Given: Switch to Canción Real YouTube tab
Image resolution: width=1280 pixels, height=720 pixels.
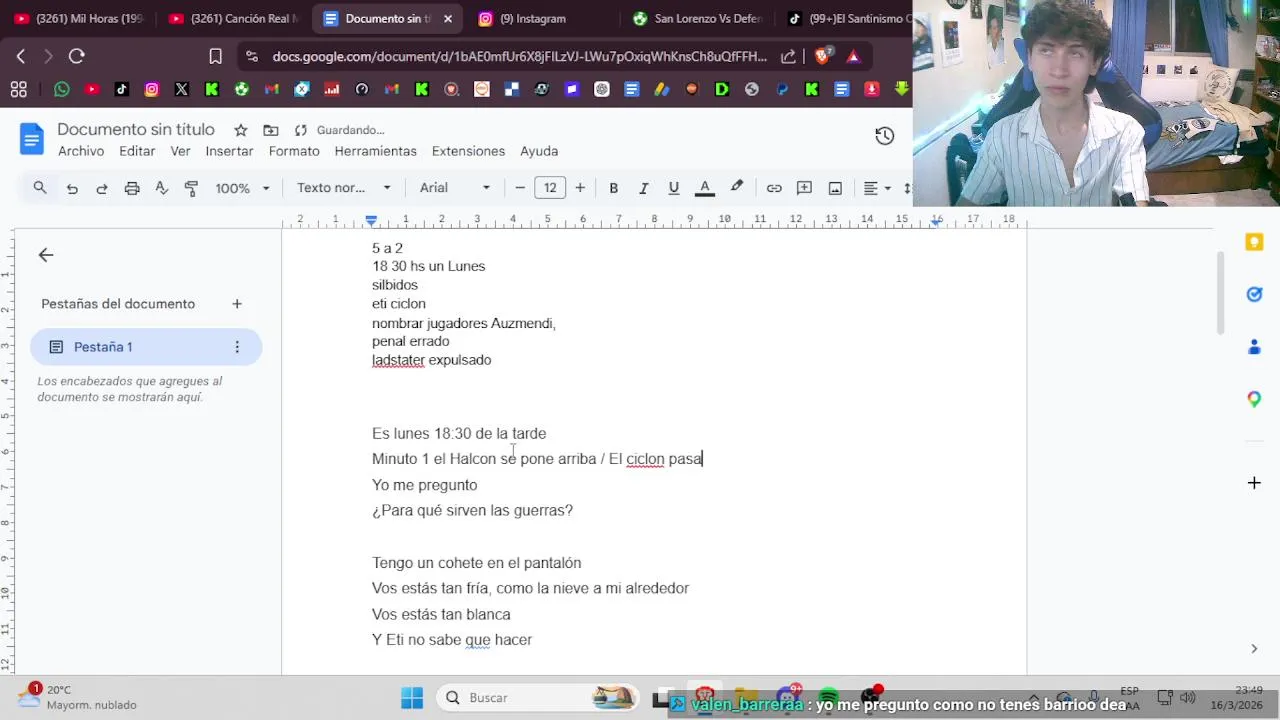Looking at the screenshot, I should coord(234,18).
